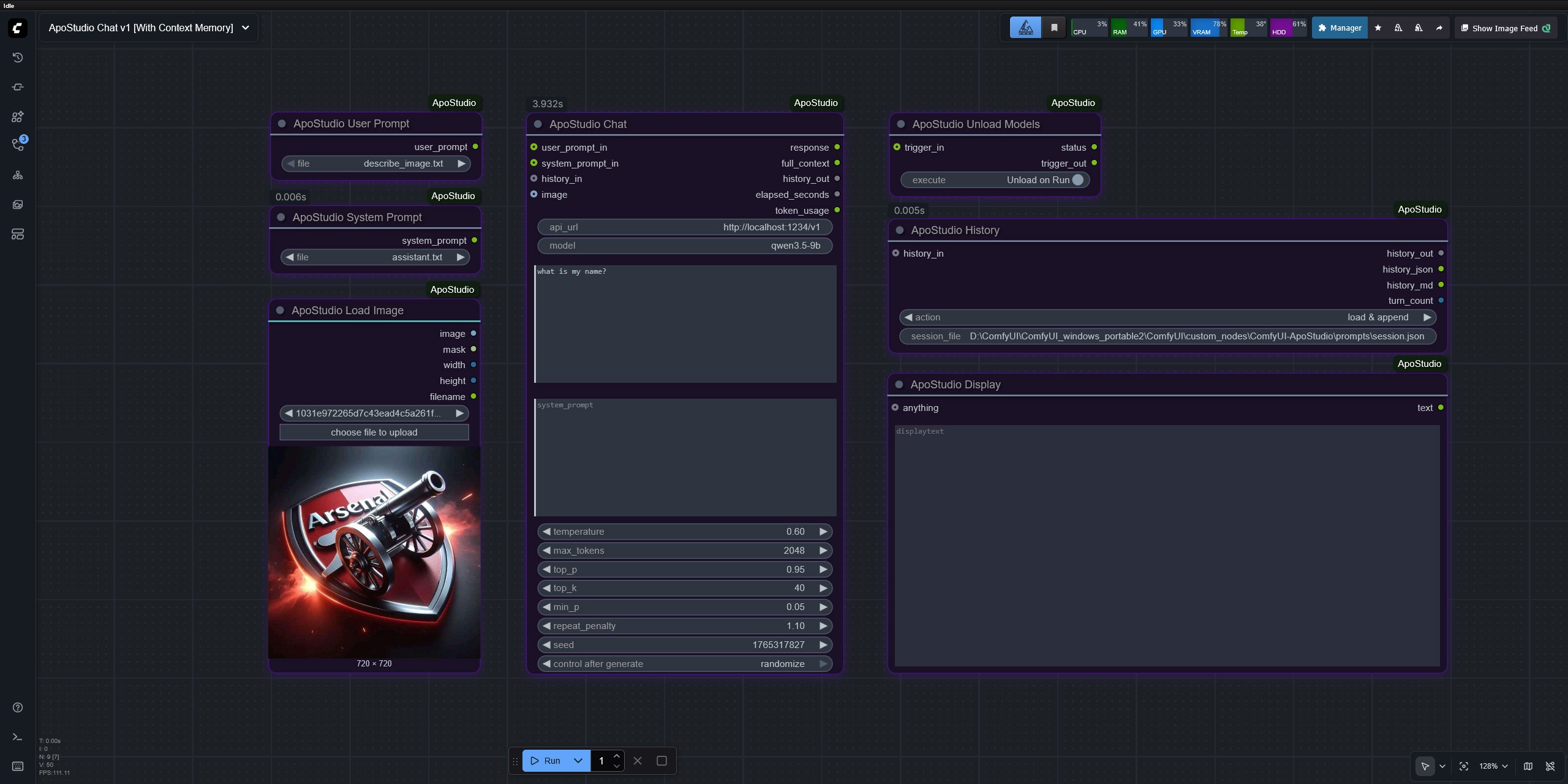Open the 128% zoom level dropdown

(1493, 766)
